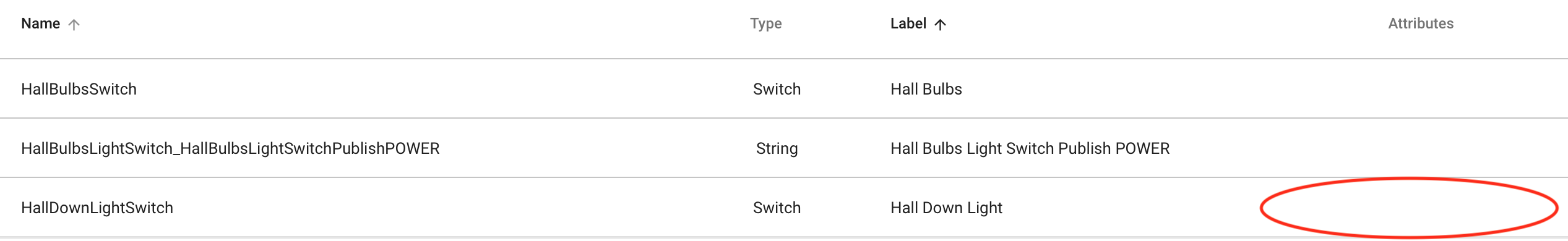Click the Attributes column header

pos(1421,23)
